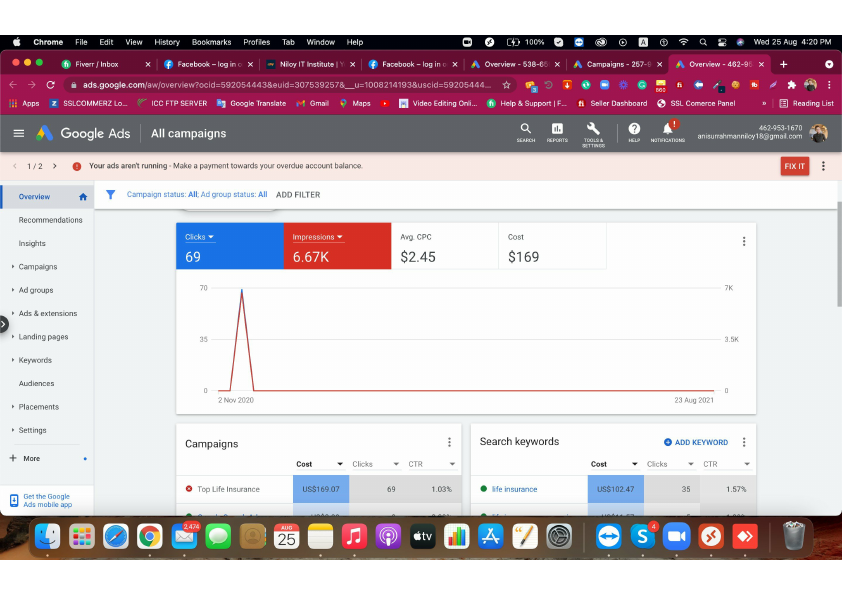Click the funnel filter icon

coord(110,194)
